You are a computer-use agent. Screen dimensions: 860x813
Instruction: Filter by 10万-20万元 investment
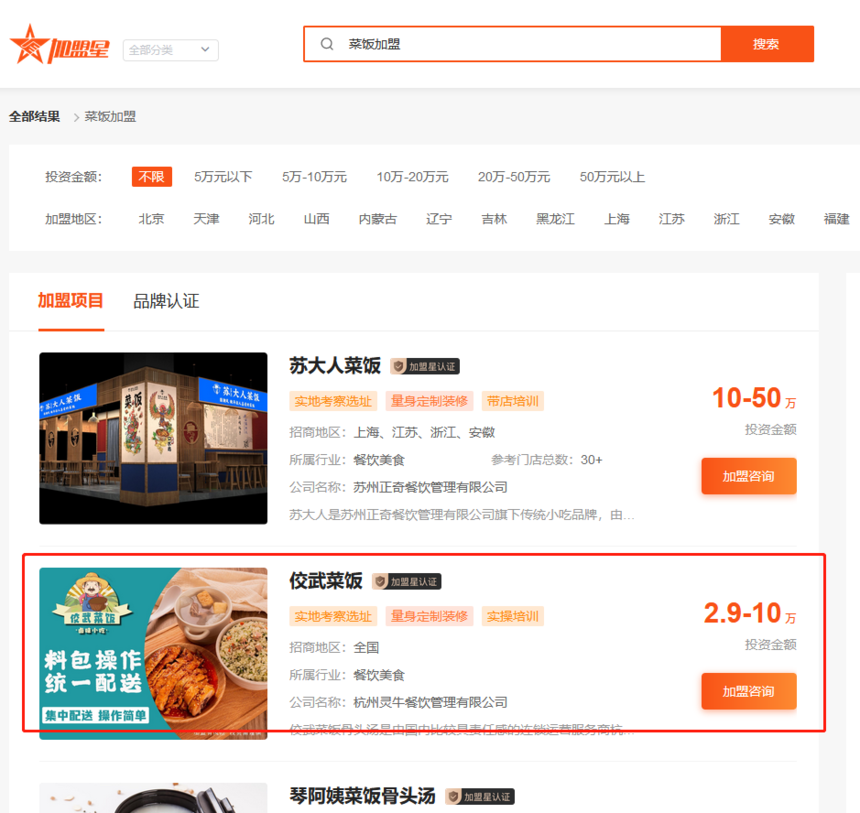click(412, 177)
